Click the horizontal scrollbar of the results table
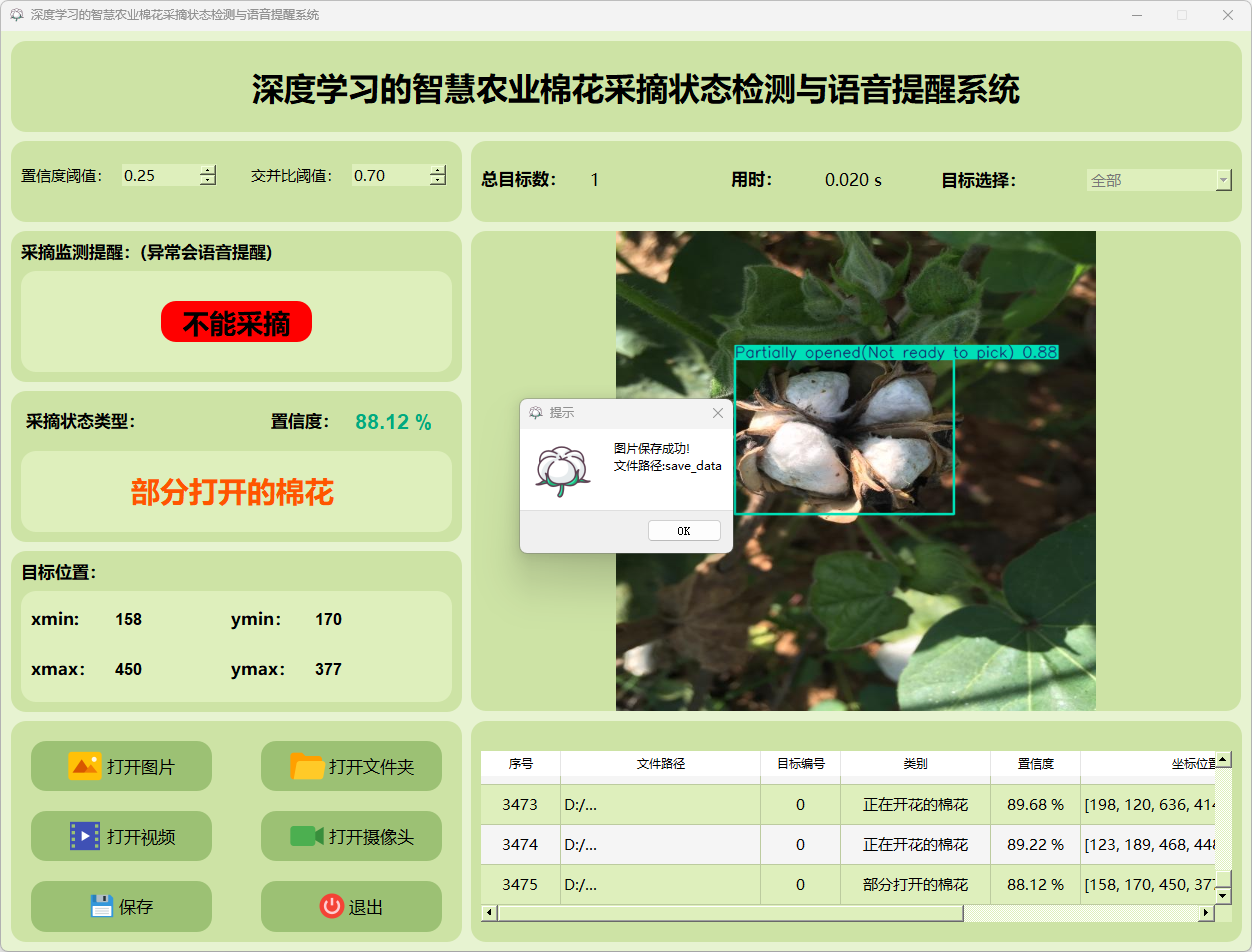Image resolution: width=1252 pixels, height=952 pixels. click(x=730, y=913)
